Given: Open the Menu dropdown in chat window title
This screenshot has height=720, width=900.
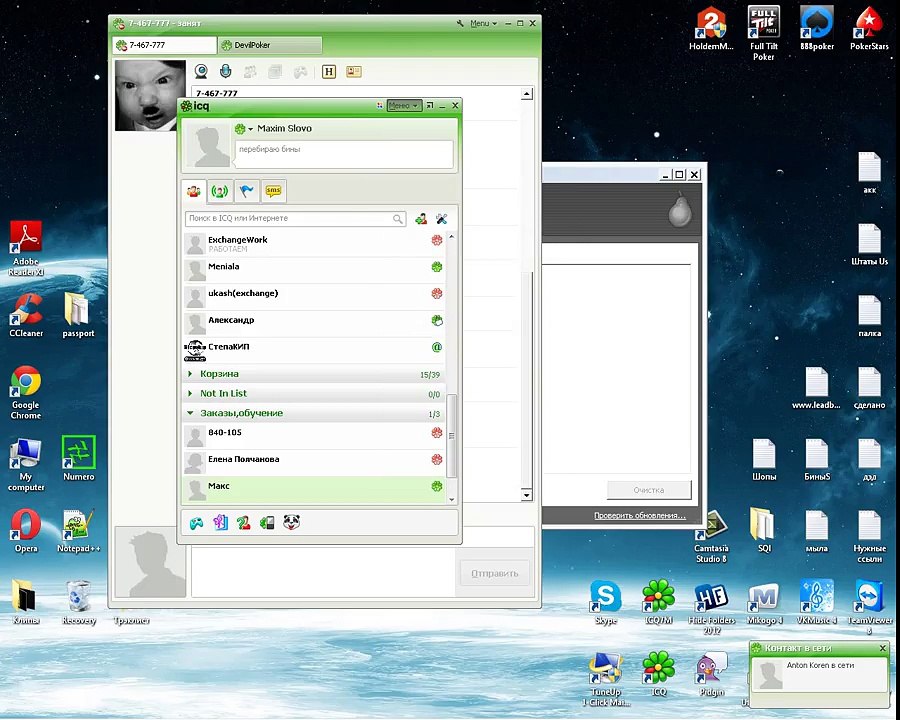Looking at the screenshot, I should point(483,24).
